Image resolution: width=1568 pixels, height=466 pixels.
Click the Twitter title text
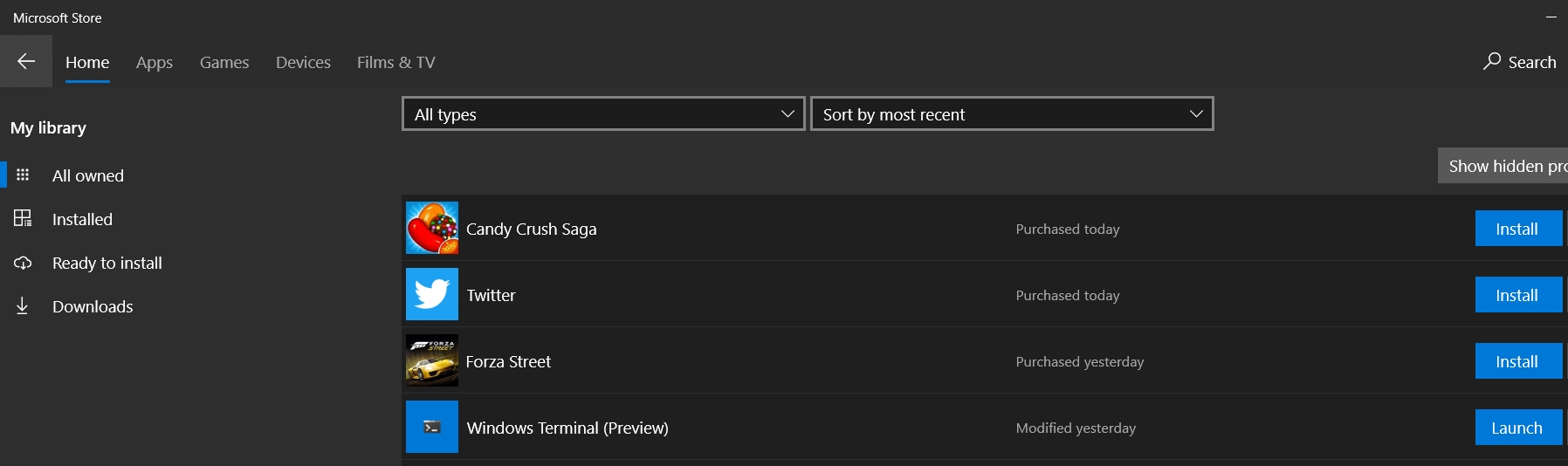492,295
